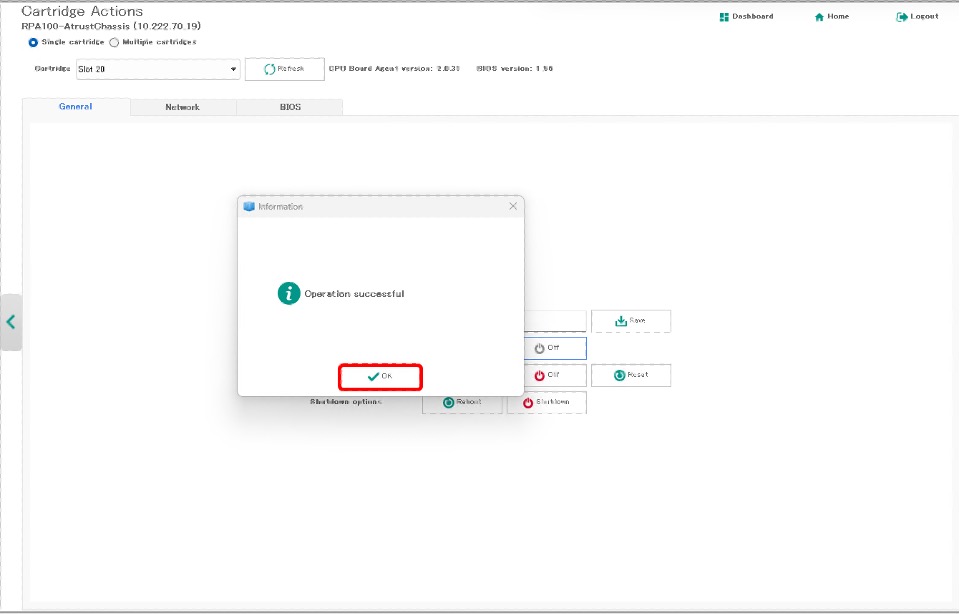The image size is (960, 614).
Task: Close the Information dialog with the X
Action: 513,206
